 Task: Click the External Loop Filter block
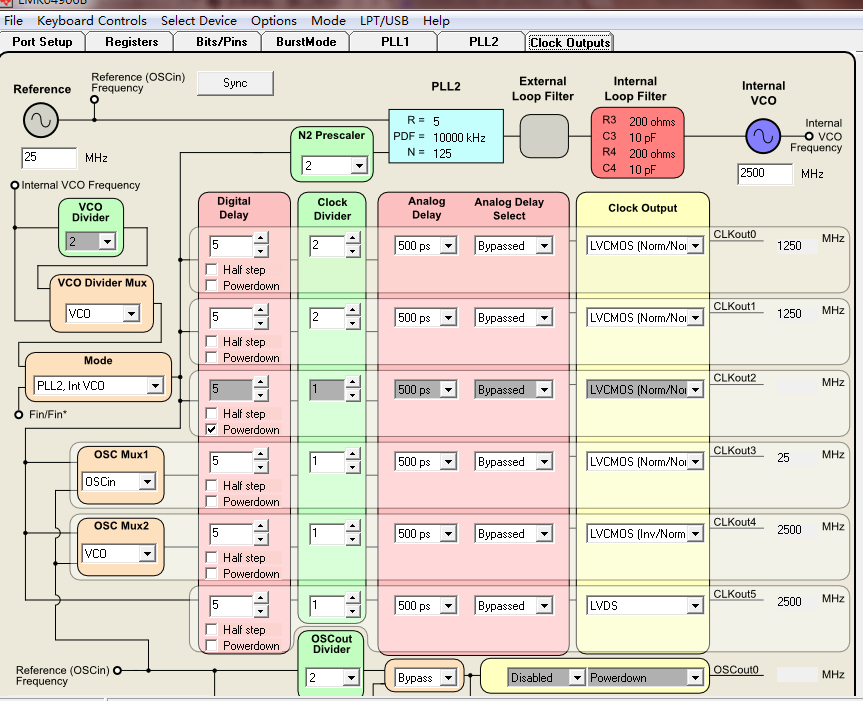coord(544,135)
